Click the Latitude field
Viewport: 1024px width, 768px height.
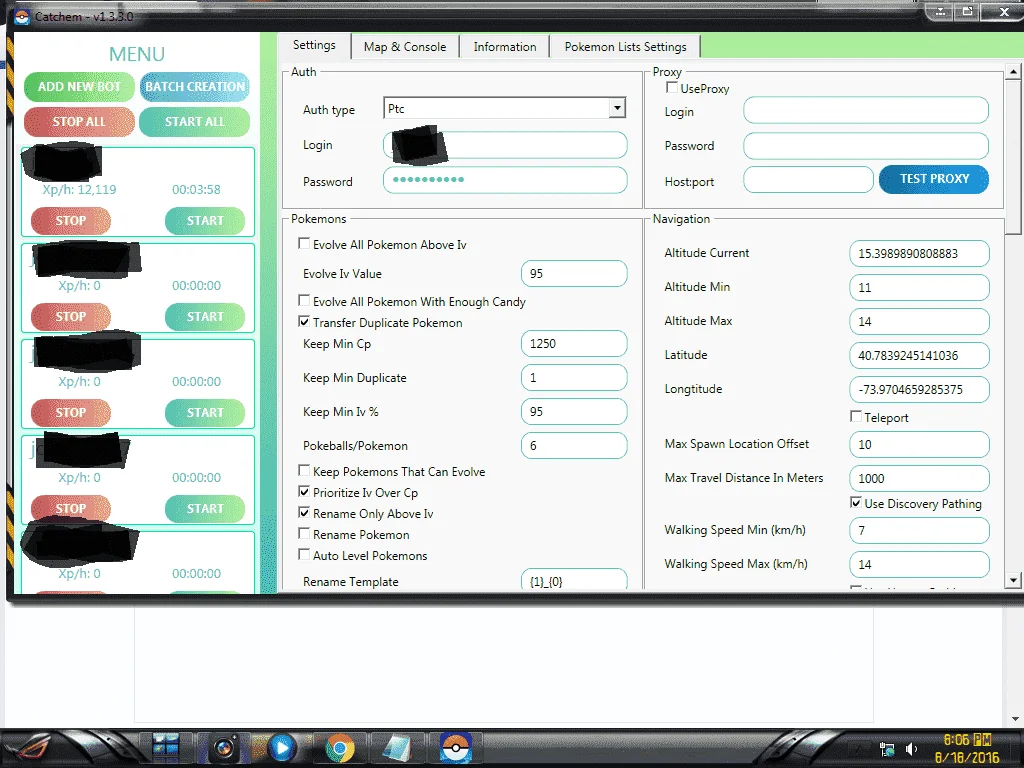pyautogui.click(x=919, y=355)
